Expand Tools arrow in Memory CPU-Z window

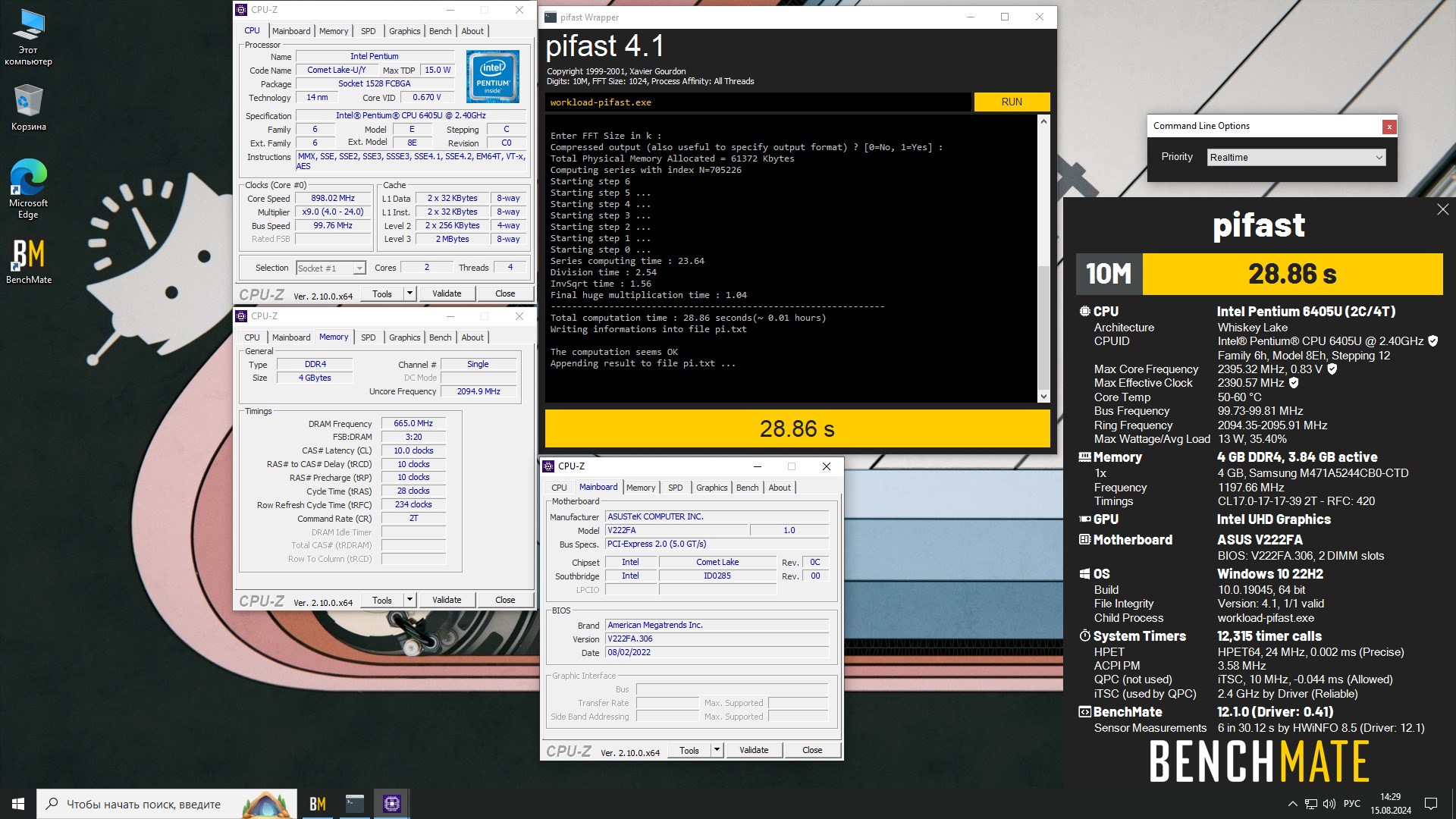(409, 600)
